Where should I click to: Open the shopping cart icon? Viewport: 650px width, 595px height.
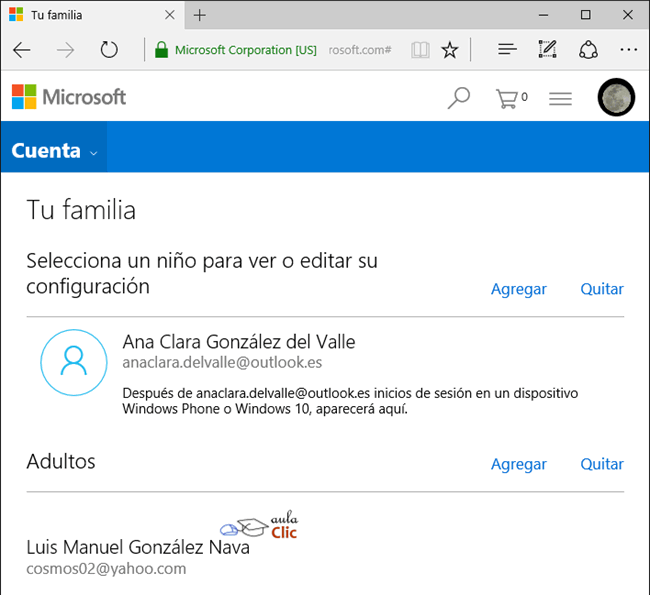[x=510, y=97]
